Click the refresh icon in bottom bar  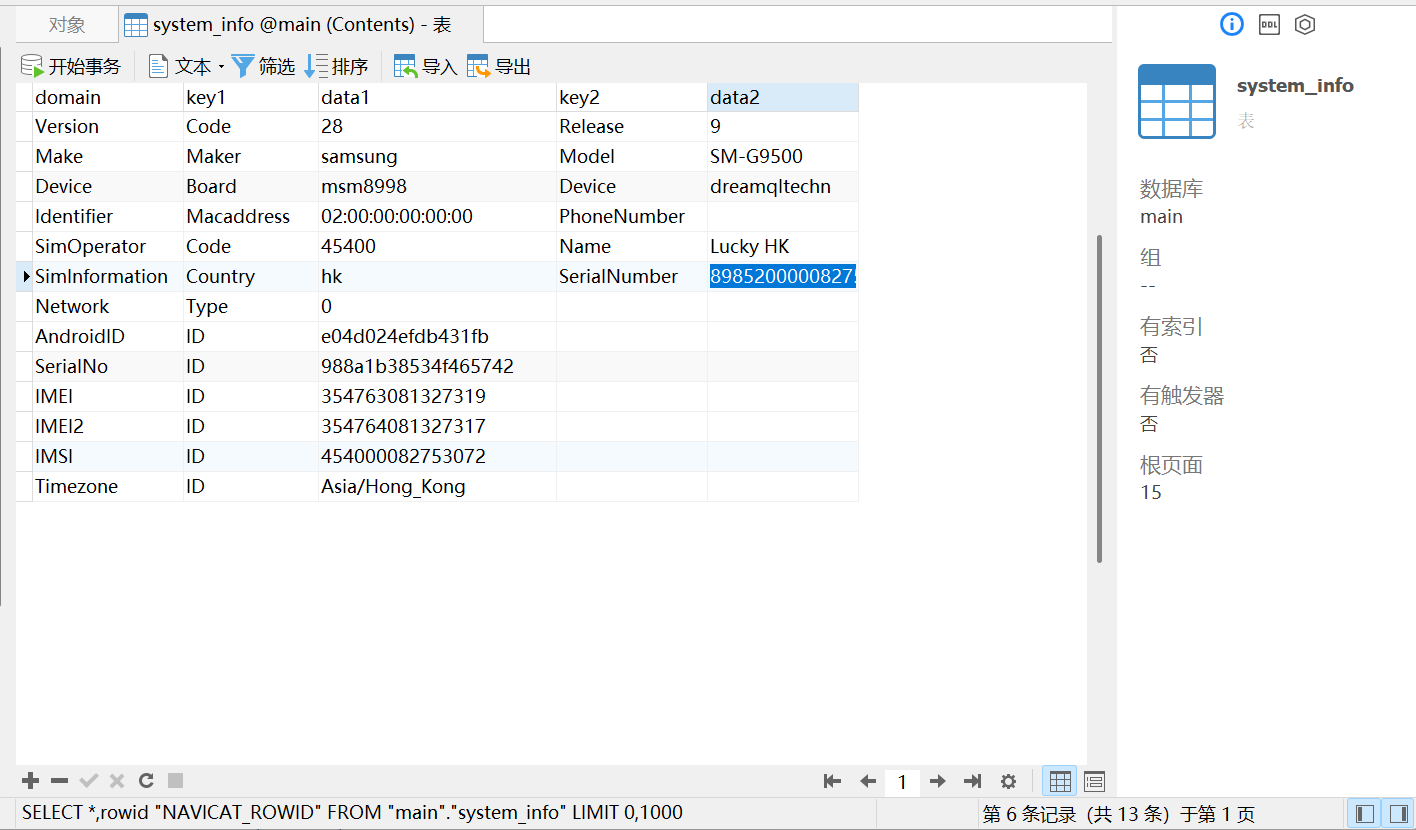click(146, 781)
